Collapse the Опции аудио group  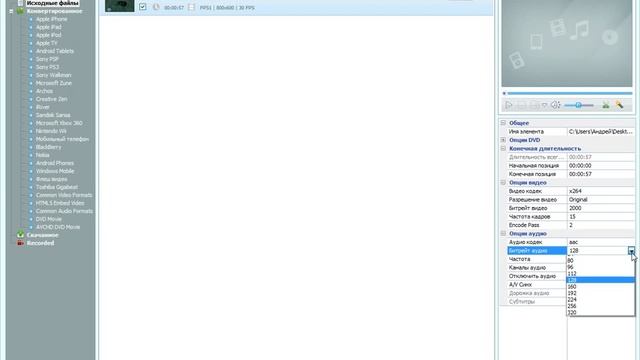click(x=503, y=233)
